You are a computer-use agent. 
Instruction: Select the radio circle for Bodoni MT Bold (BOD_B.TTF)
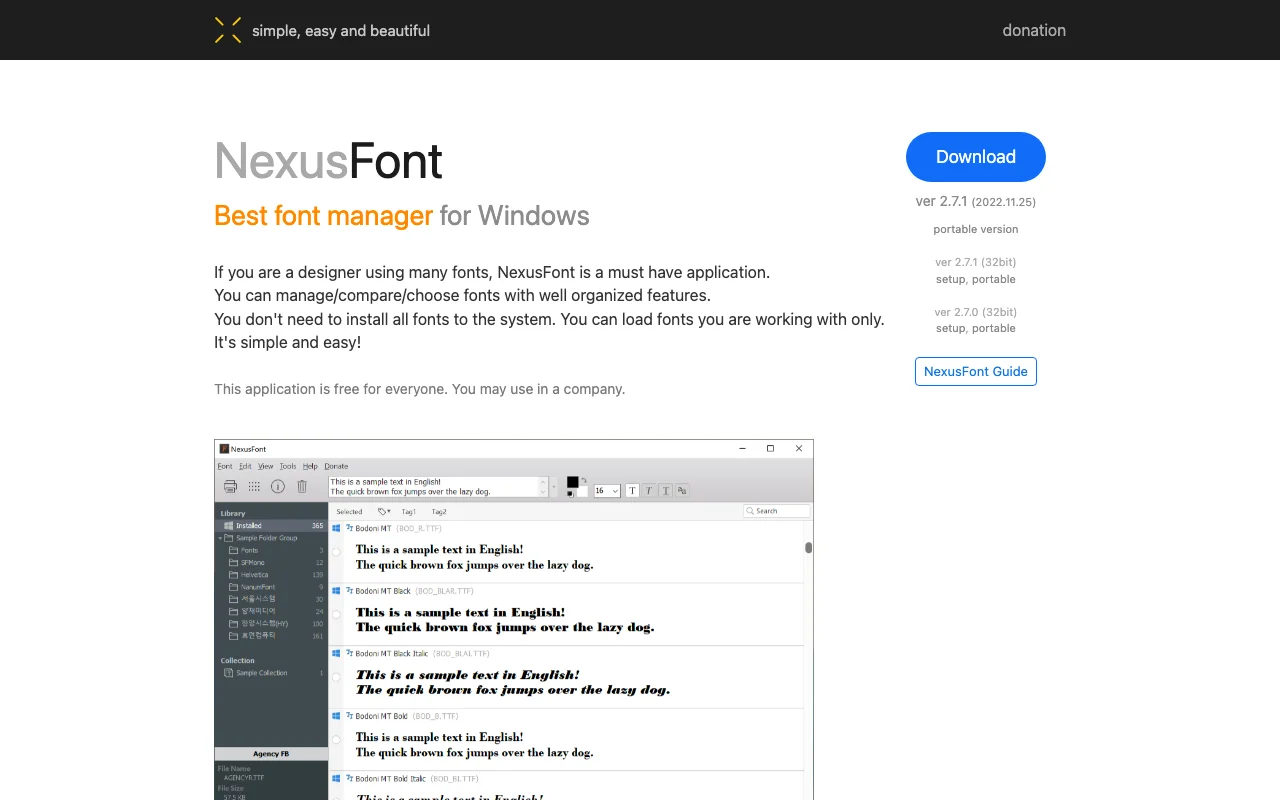[x=336, y=739]
